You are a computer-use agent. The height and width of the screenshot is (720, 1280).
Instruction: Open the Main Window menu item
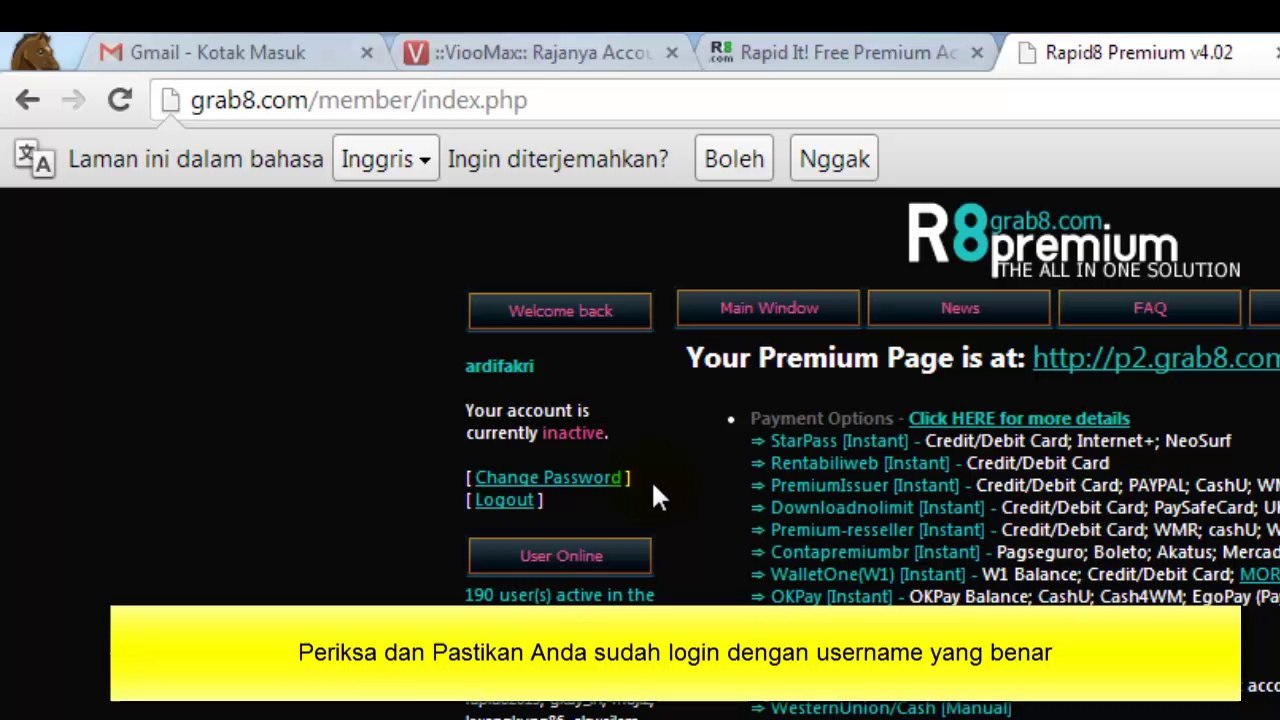(x=768, y=308)
